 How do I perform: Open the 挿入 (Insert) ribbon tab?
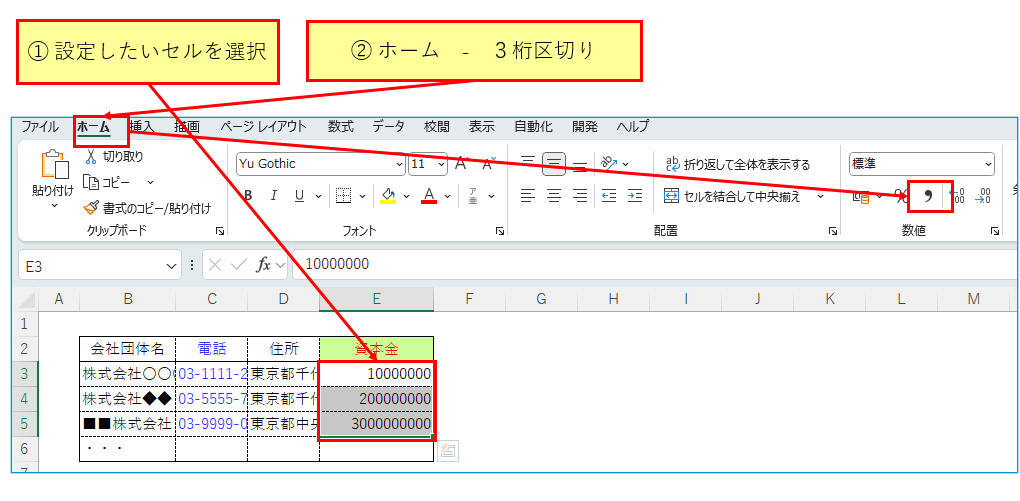[x=141, y=127]
